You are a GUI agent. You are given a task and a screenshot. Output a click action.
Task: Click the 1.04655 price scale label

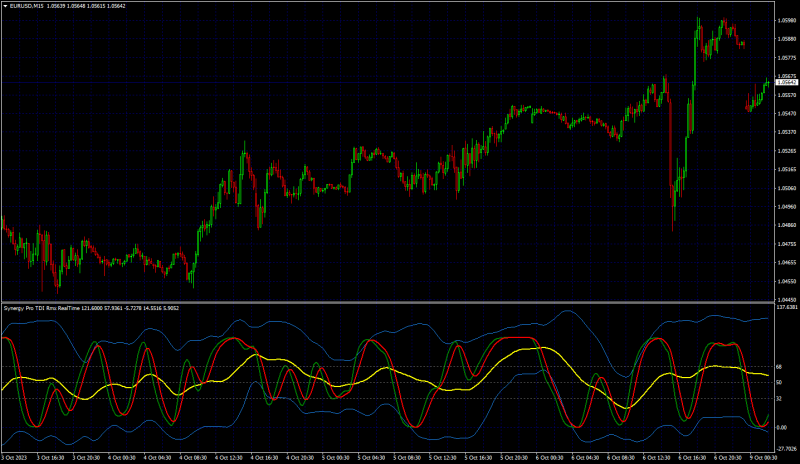tap(786, 262)
